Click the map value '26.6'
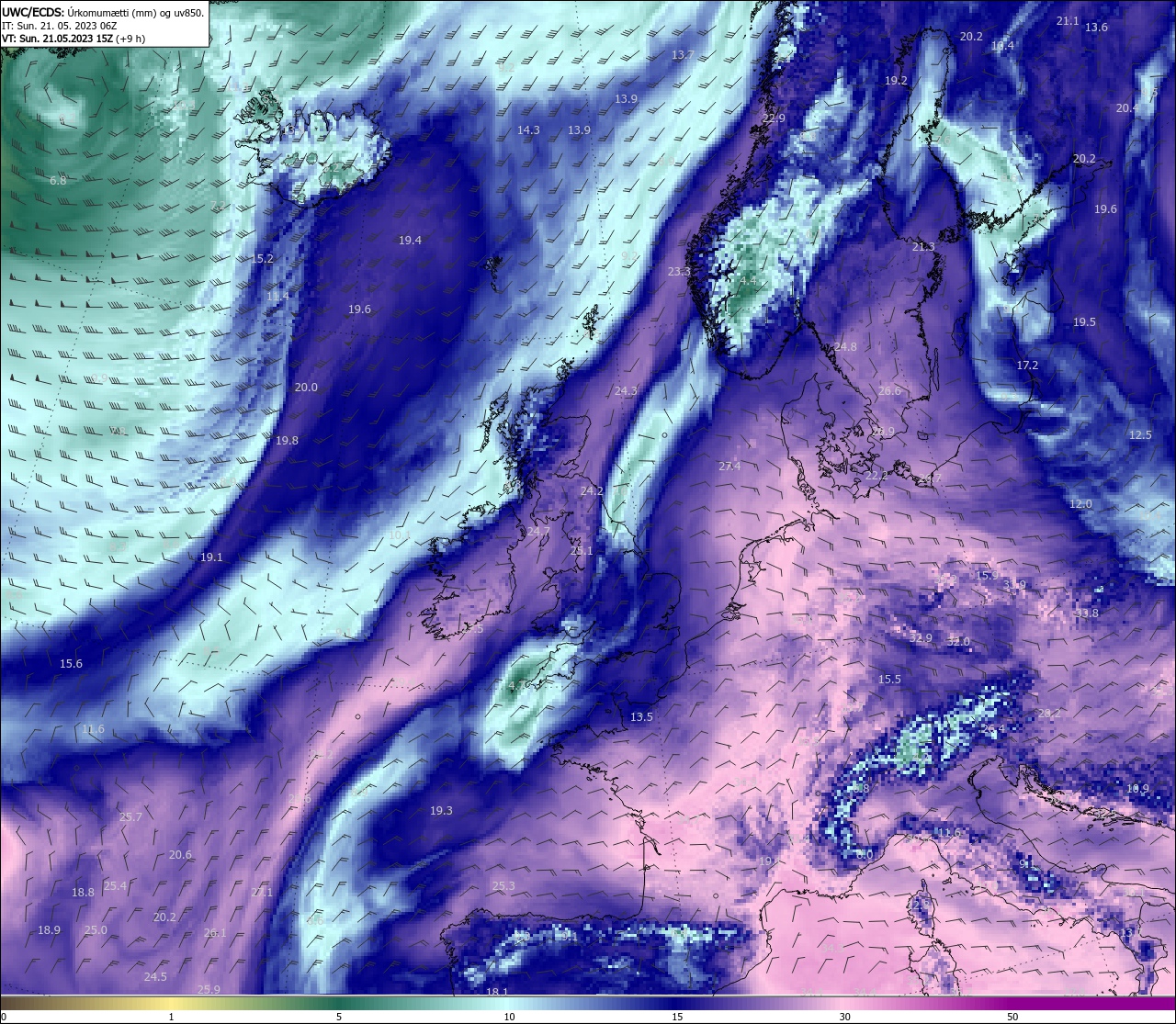 pyautogui.click(x=889, y=390)
